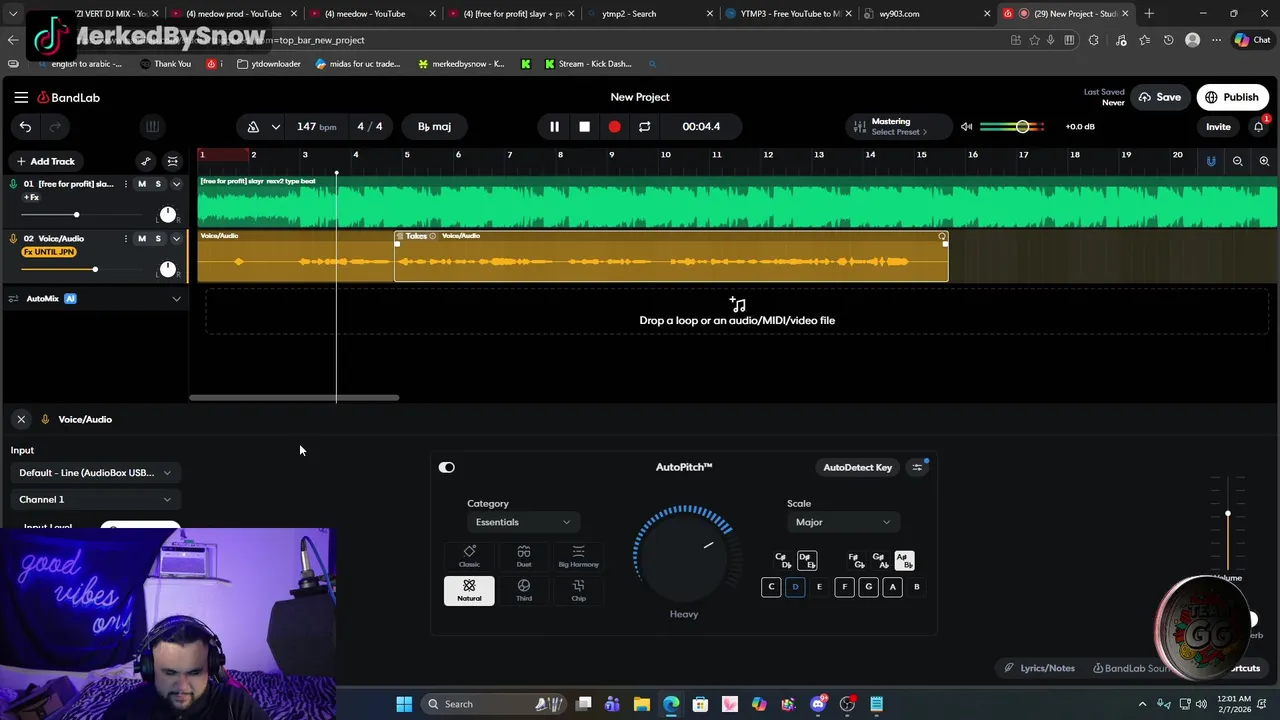Toggle the C note in scale
Screen dimensions: 1280x720
click(771, 587)
